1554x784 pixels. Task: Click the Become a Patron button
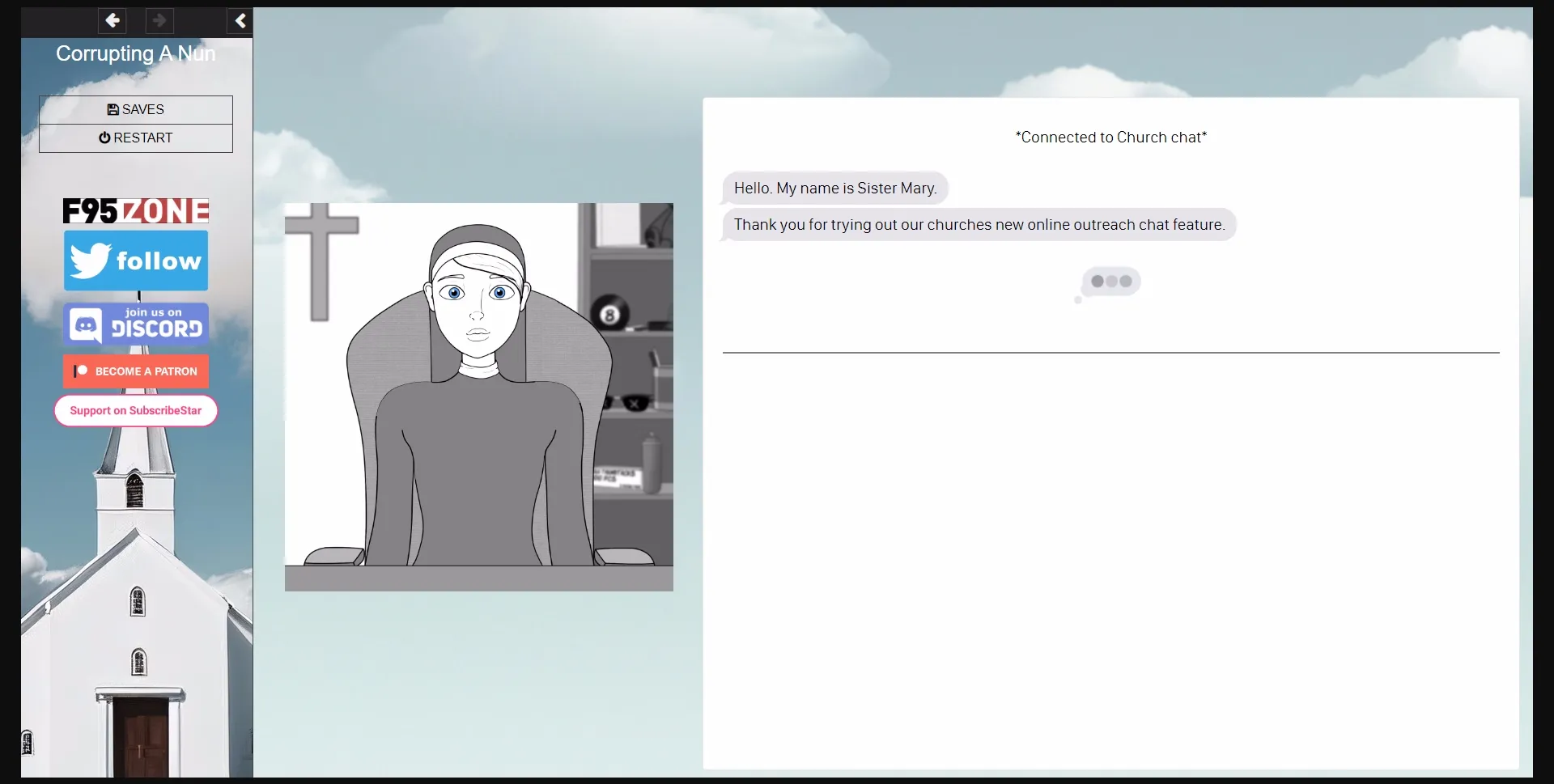135,371
